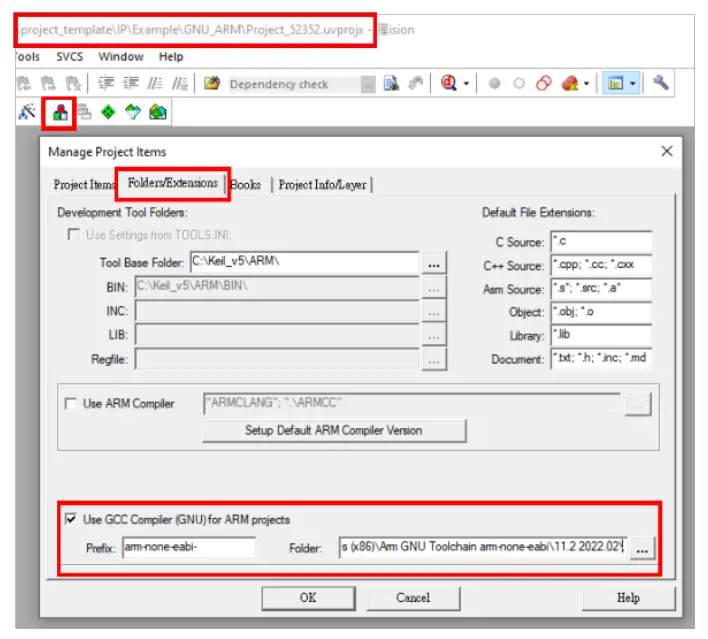Open Manage Multi-Project Workspace stacked windows icon

[84, 112]
